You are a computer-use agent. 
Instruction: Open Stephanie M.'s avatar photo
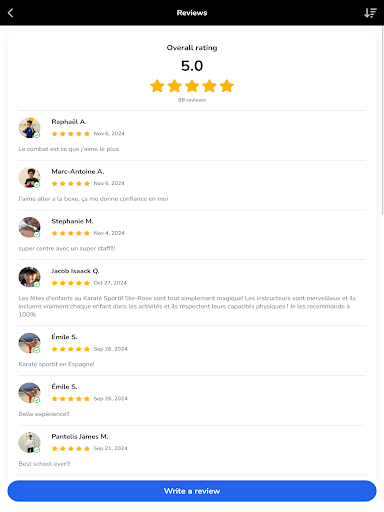click(x=29, y=227)
